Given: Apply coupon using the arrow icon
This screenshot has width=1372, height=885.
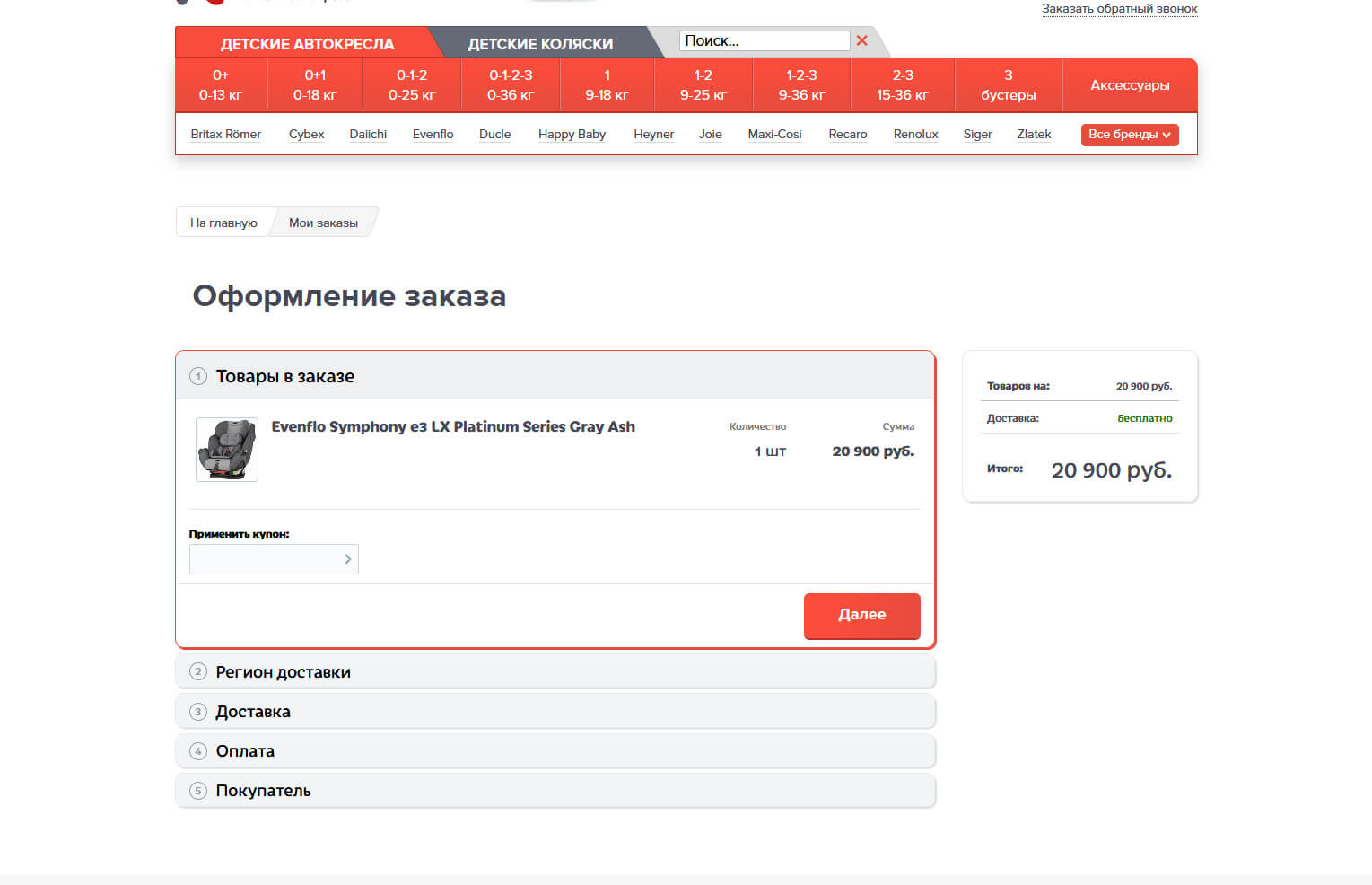Looking at the screenshot, I should coord(347,559).
